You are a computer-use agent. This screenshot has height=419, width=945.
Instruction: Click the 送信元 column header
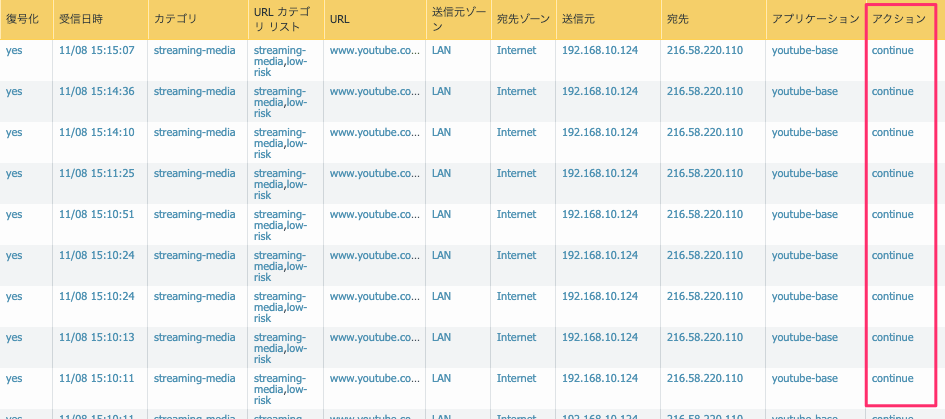(608, 19)
